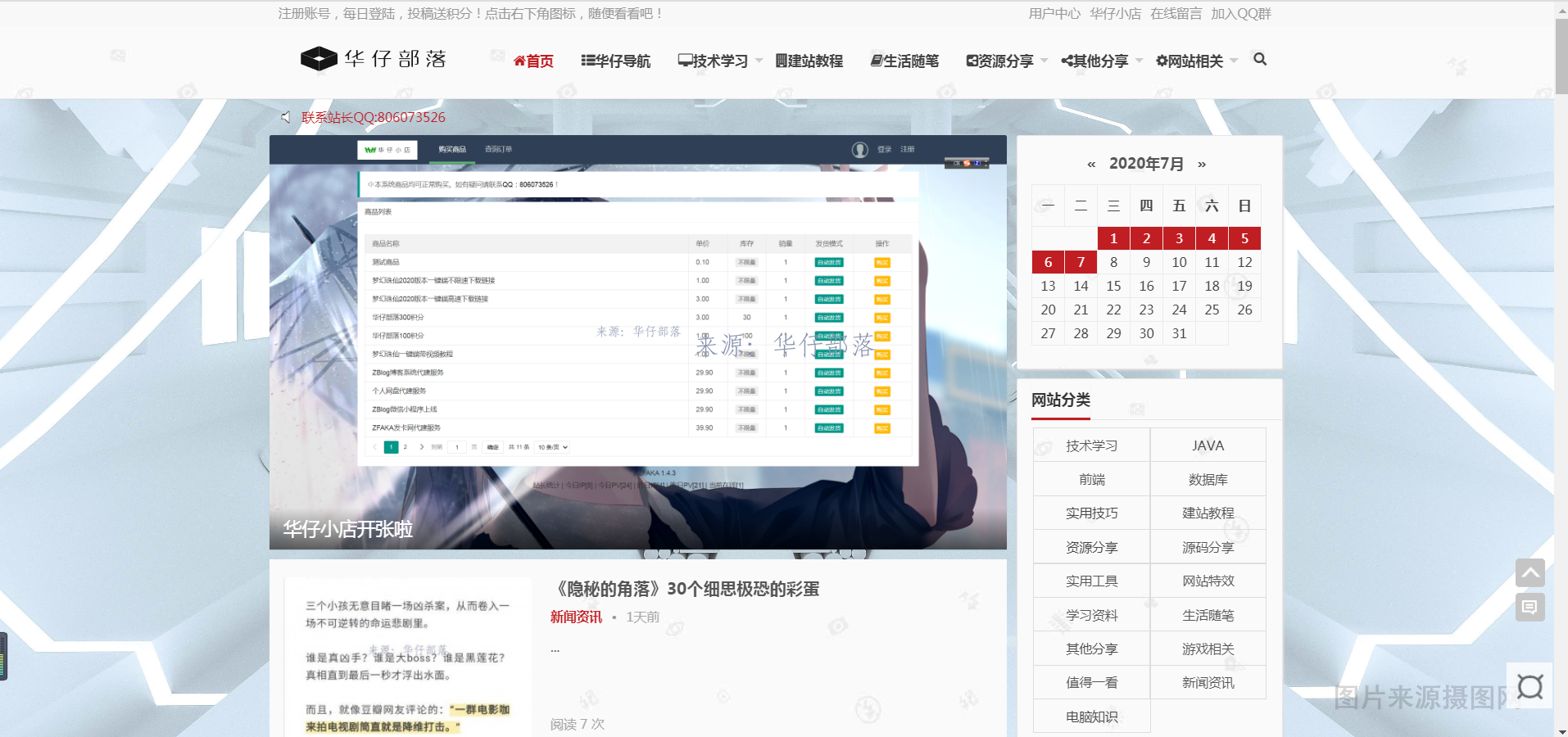Click the left-edge floating tab
The width and height of the screenshot is (1568, 737).
click(3, 656)
